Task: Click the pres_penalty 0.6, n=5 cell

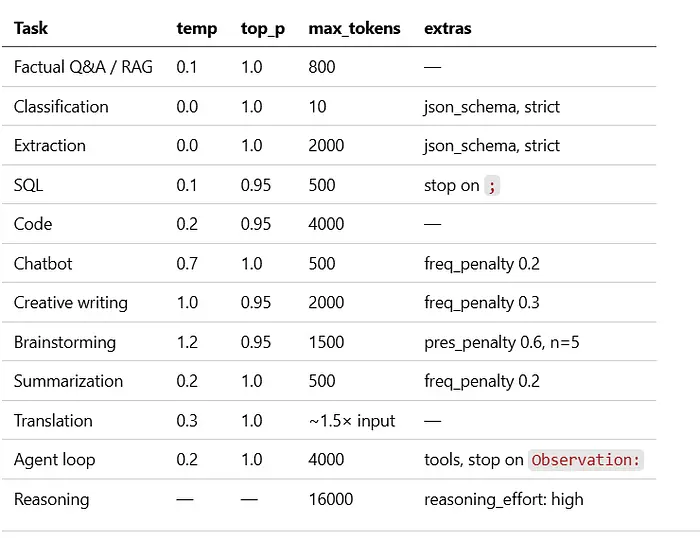Action: coord(501,342)
